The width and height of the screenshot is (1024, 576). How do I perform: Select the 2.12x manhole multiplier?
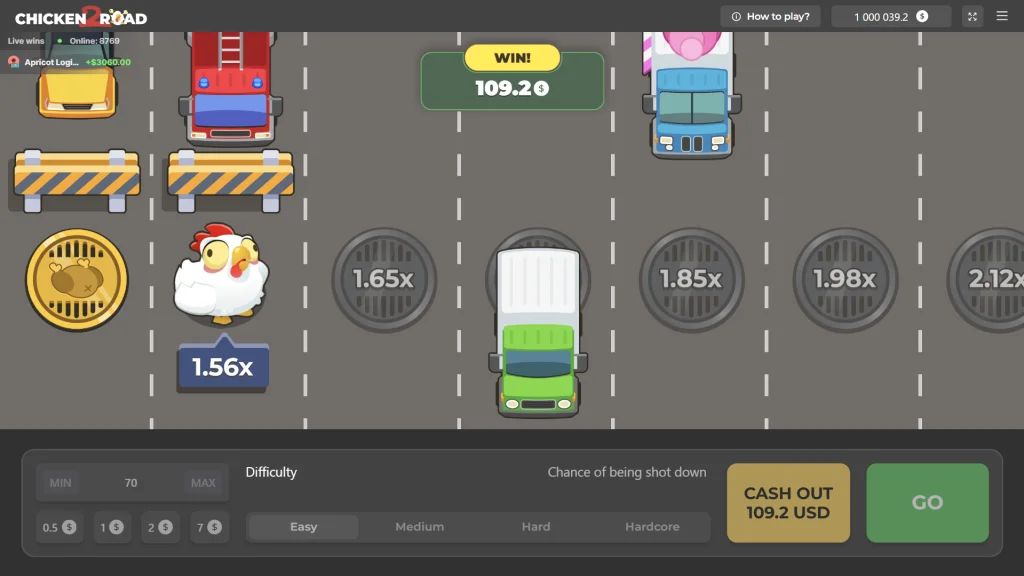pyautogui.click(x=986, y=280)
